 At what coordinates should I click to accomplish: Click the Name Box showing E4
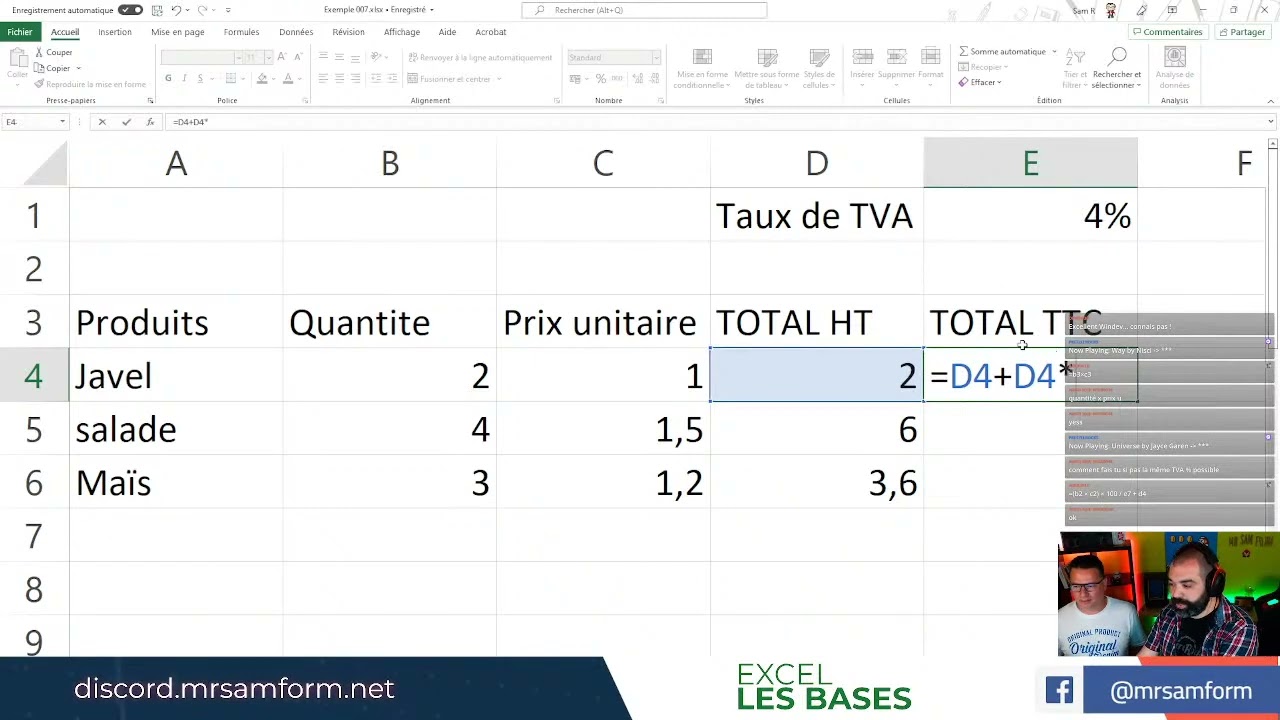tap(35, 122)
